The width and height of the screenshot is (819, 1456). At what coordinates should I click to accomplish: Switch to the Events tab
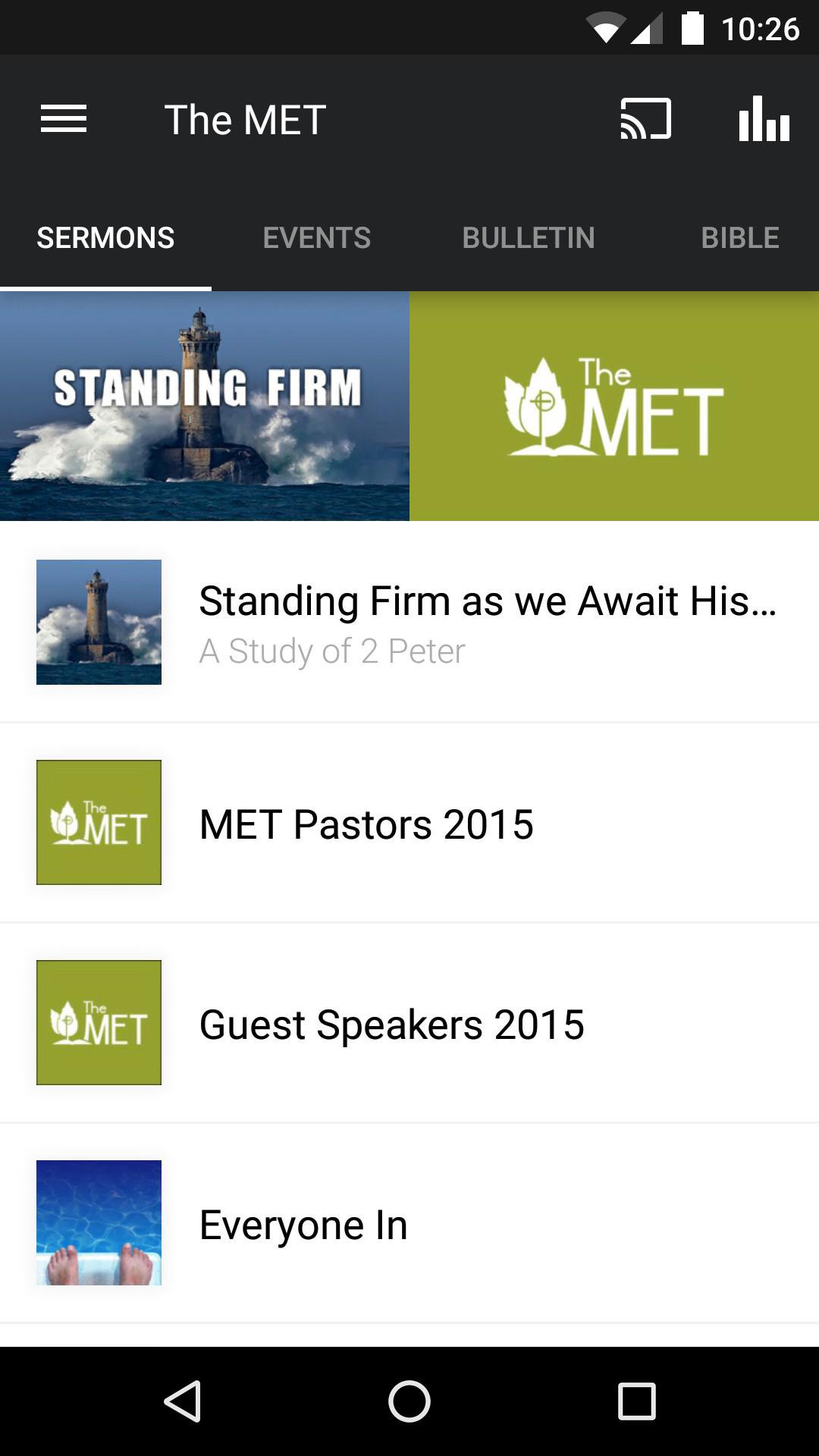(316, 238)
